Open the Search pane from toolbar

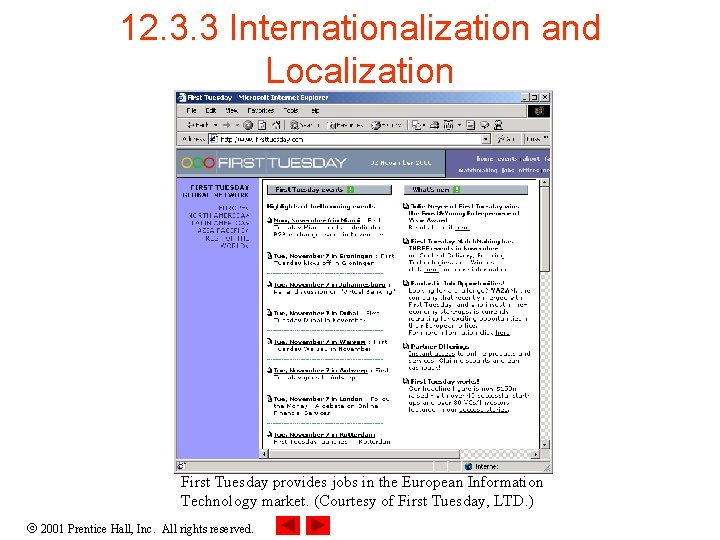coord(305,125)
